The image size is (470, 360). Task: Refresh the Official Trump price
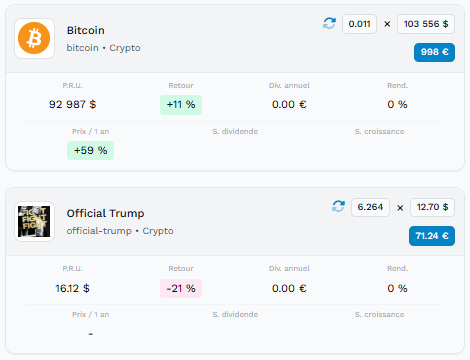[338, 206]
